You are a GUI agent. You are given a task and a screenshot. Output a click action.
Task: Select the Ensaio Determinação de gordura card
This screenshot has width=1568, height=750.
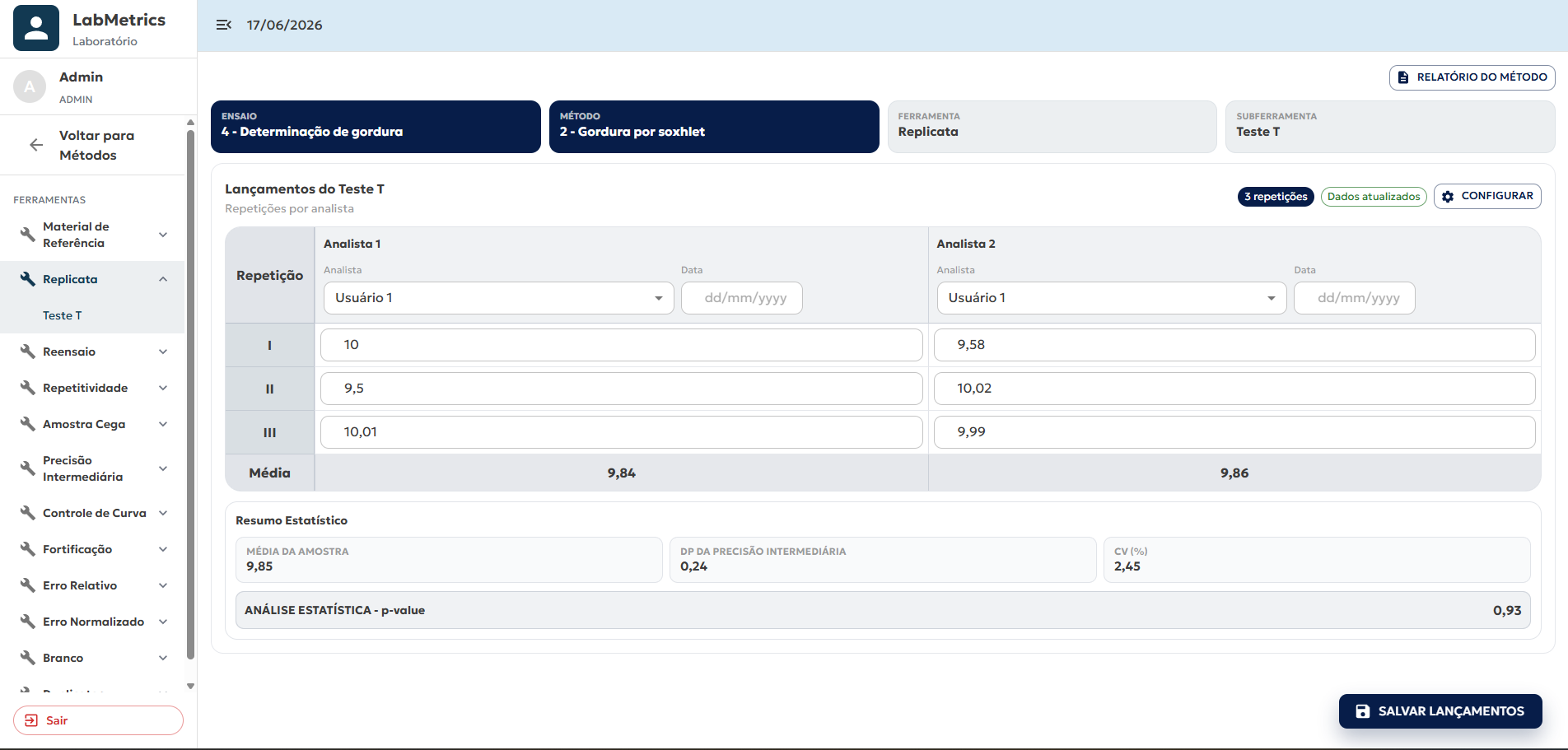click(x=376, y=127)
